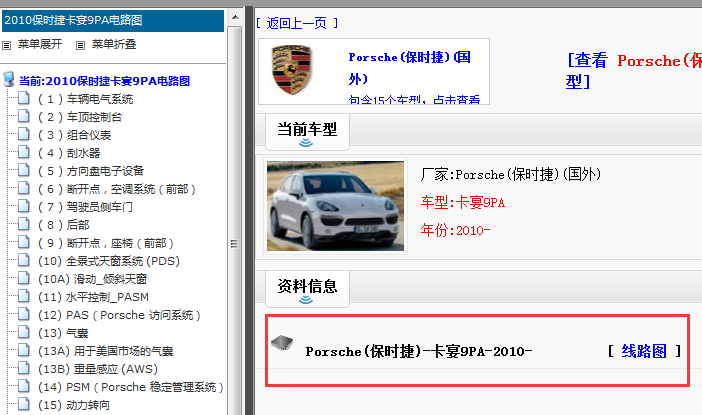Viewport: 702px width, 415px height.
Task: Click the page icon for (6) 断开点，空调系统
Action: point(24,188)
